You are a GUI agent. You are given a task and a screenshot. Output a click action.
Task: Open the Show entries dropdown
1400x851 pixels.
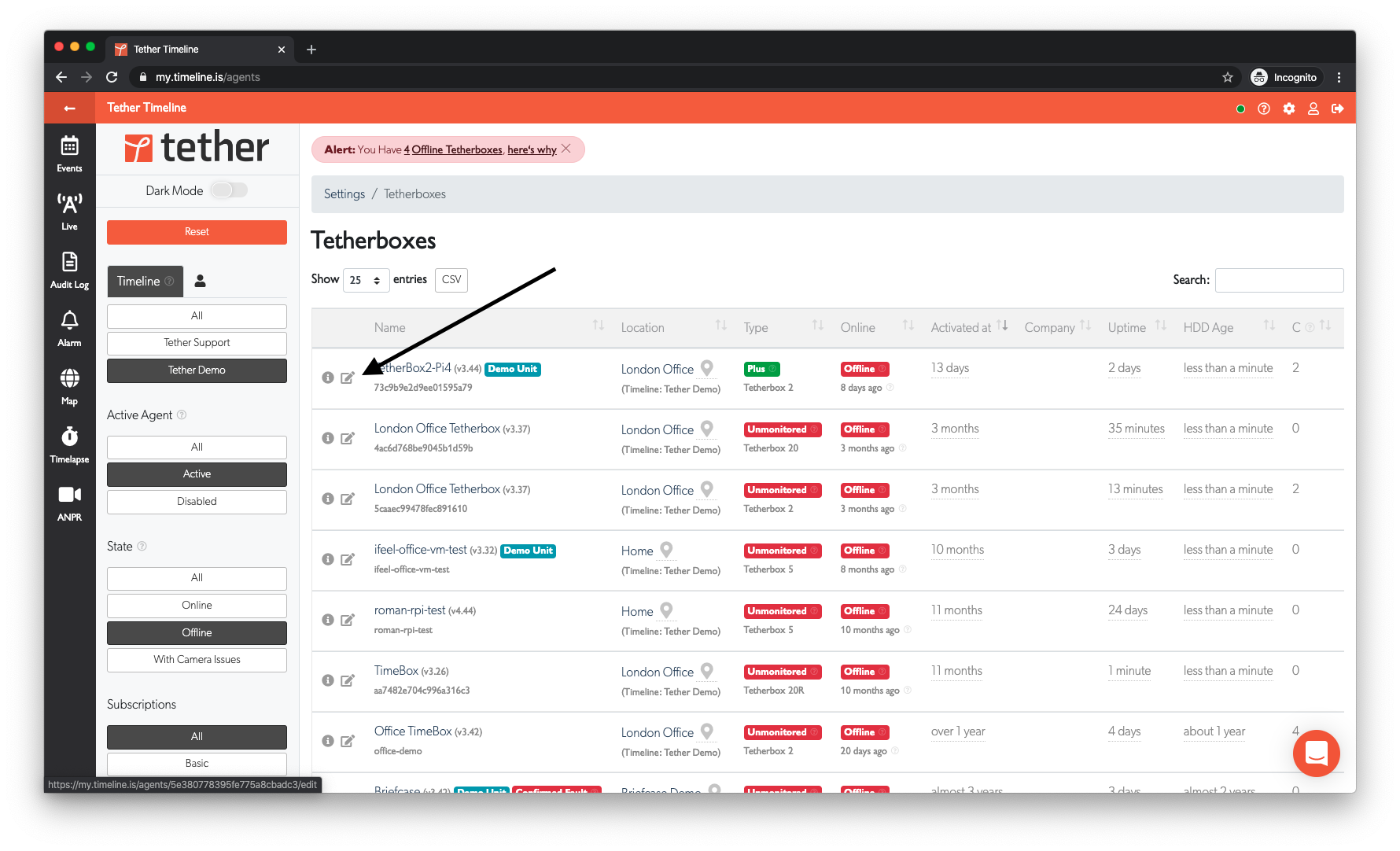point(366,280)
